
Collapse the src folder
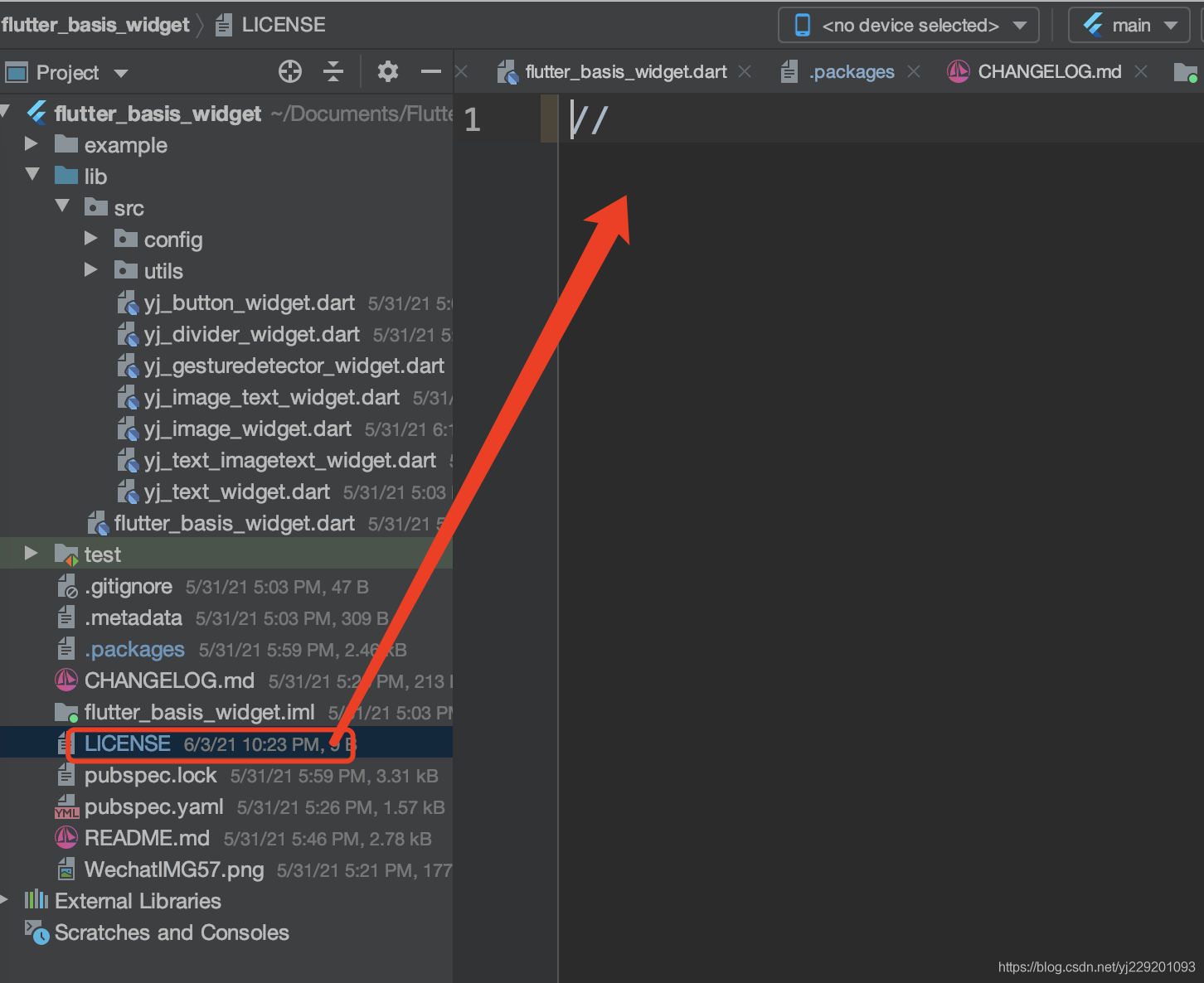(62, 206)
